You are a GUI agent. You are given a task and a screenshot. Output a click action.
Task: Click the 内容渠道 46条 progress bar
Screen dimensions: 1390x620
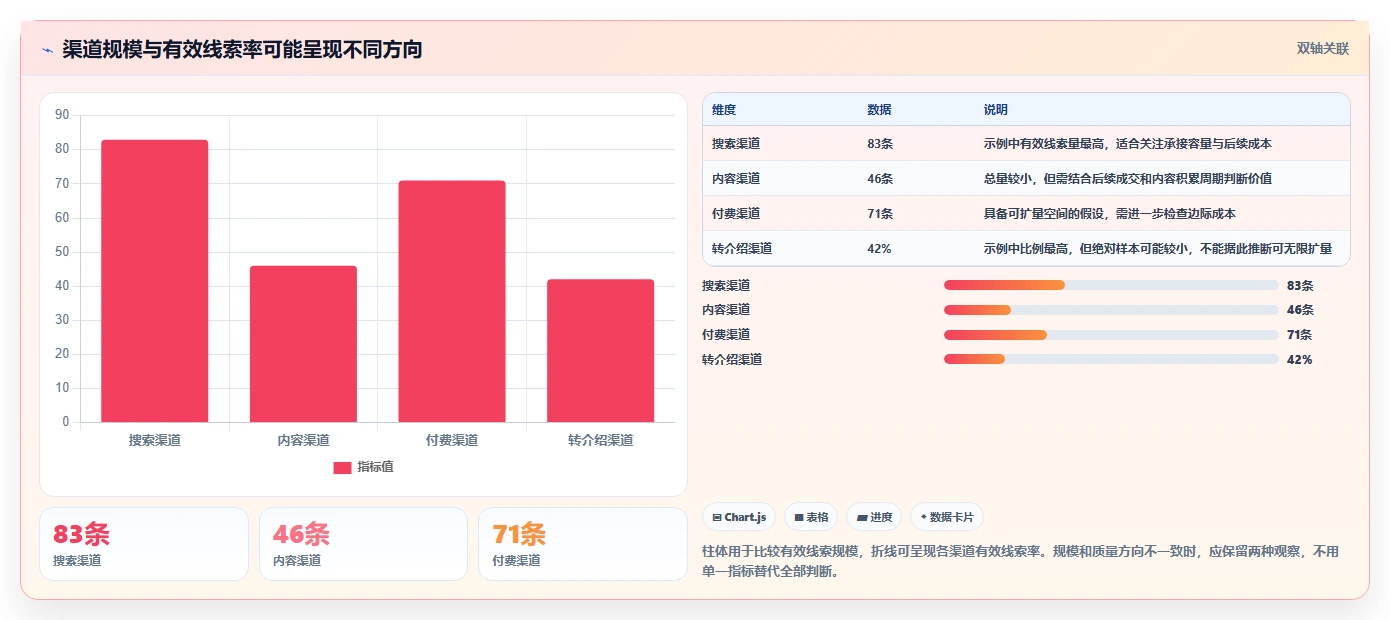1111,310
